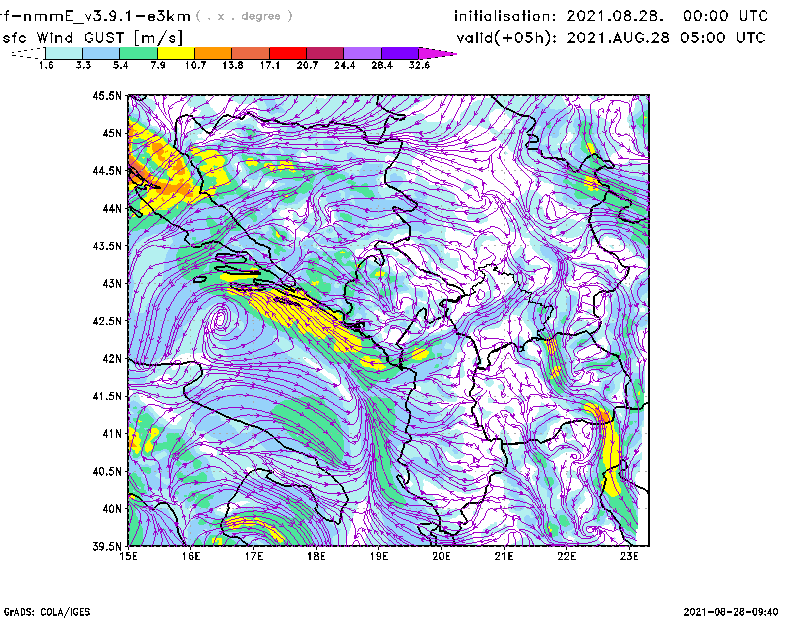Image resolution: width=800 pixels, height=618 pixels.
Task: Click the lavender 24.4–28.4 legend swatch
Action: coord(363,53)
